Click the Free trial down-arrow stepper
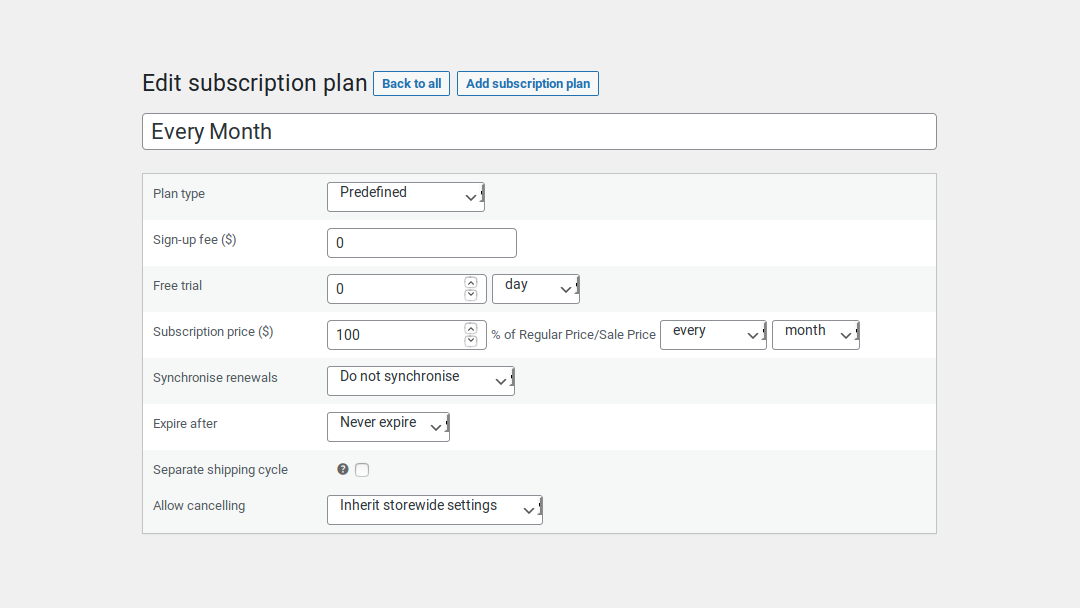The height and width of the screenshot is (608, 1080). point(470,293)
